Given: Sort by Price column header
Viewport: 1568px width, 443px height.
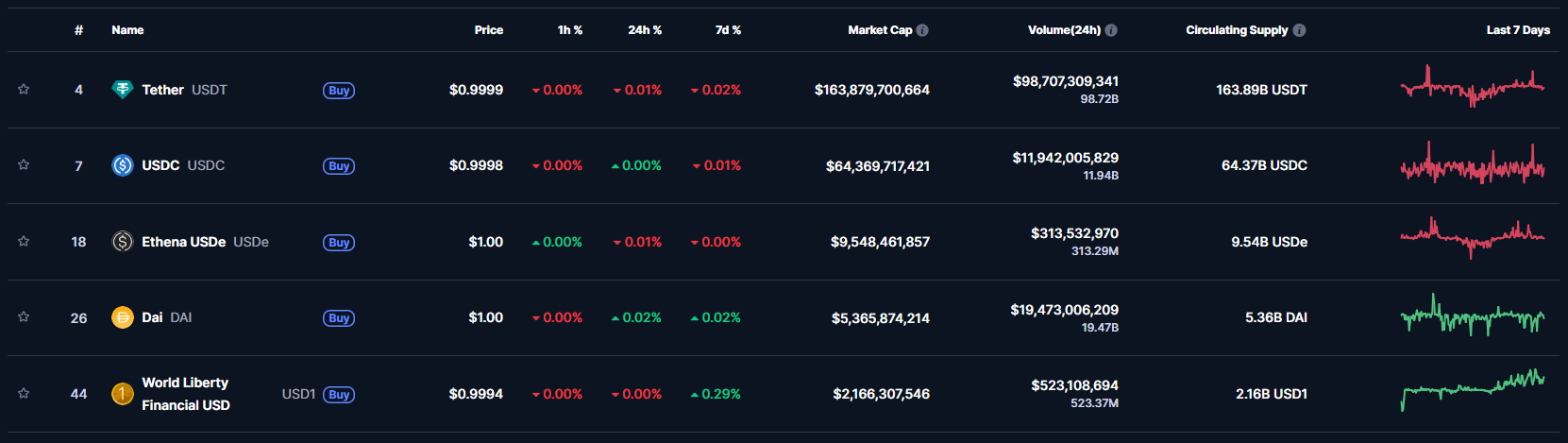Looking at the screenshot, I should tap(489, 30).
